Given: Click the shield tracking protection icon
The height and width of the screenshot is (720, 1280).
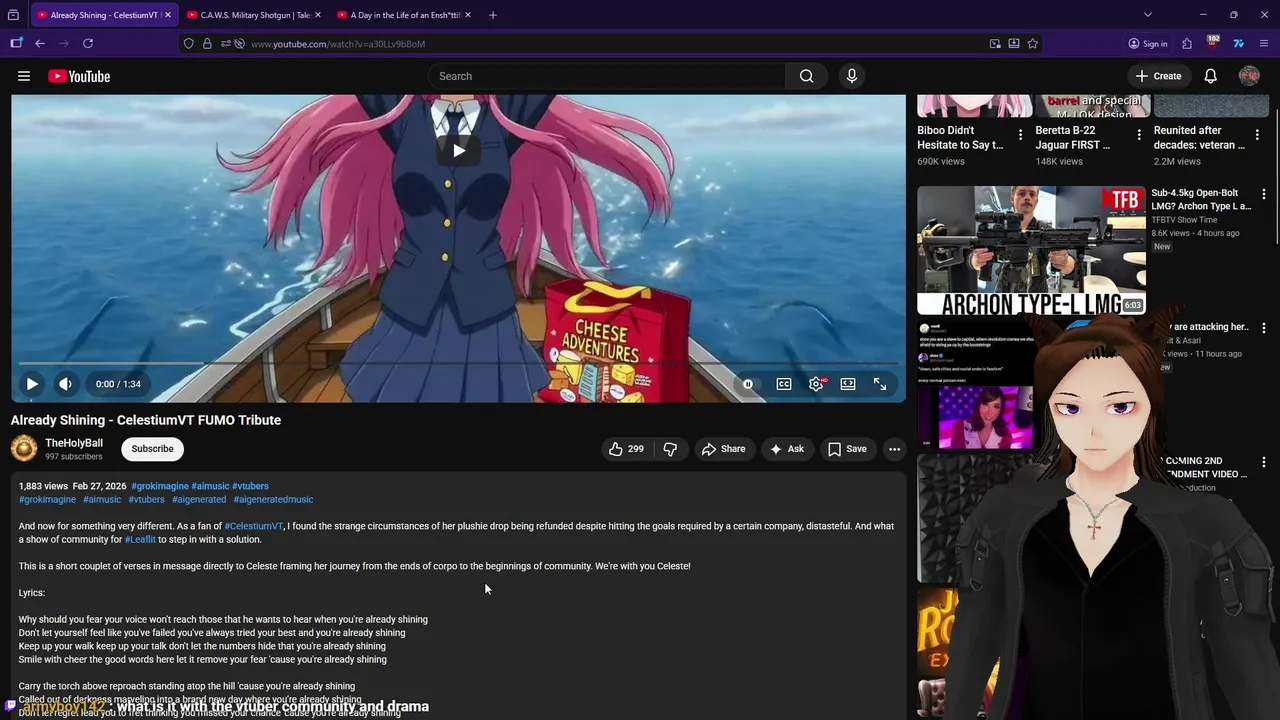Looking at the screenshot, I should coord(189,44).
